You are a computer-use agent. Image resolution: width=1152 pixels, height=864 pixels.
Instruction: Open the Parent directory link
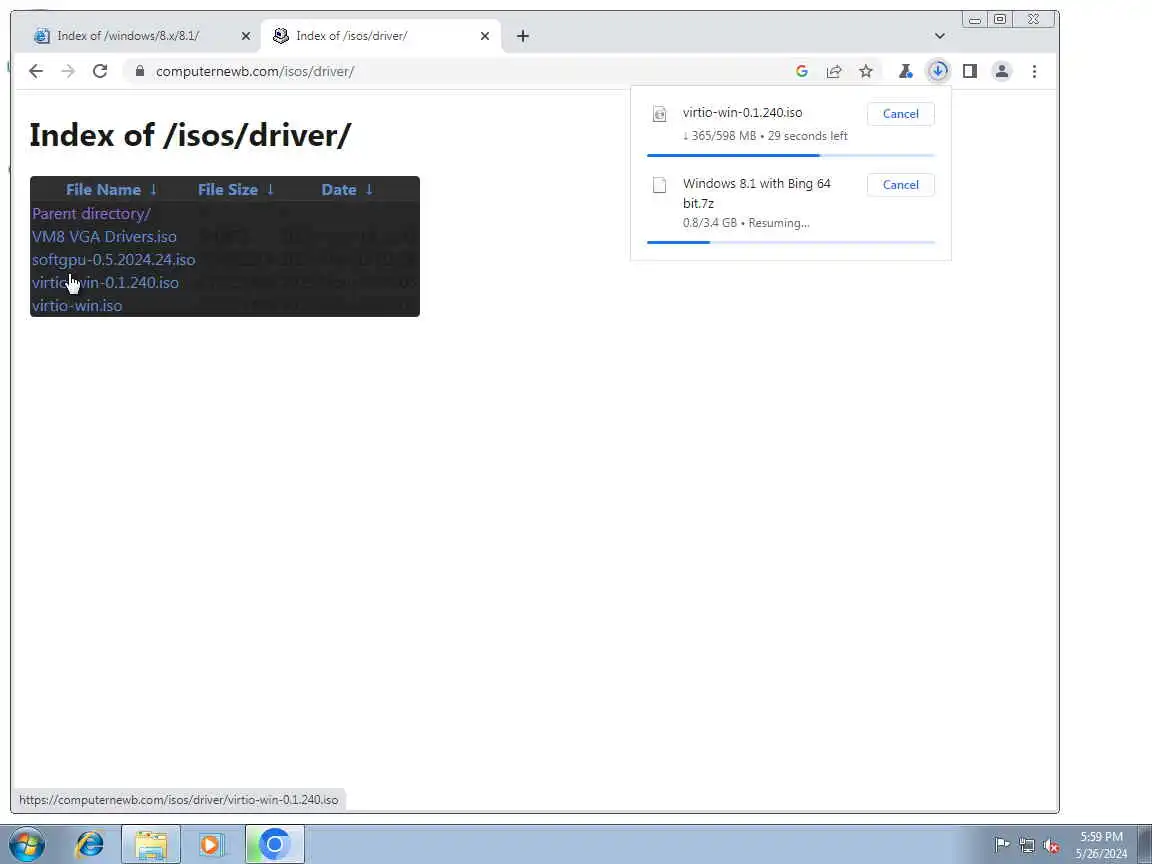(91, 214)
